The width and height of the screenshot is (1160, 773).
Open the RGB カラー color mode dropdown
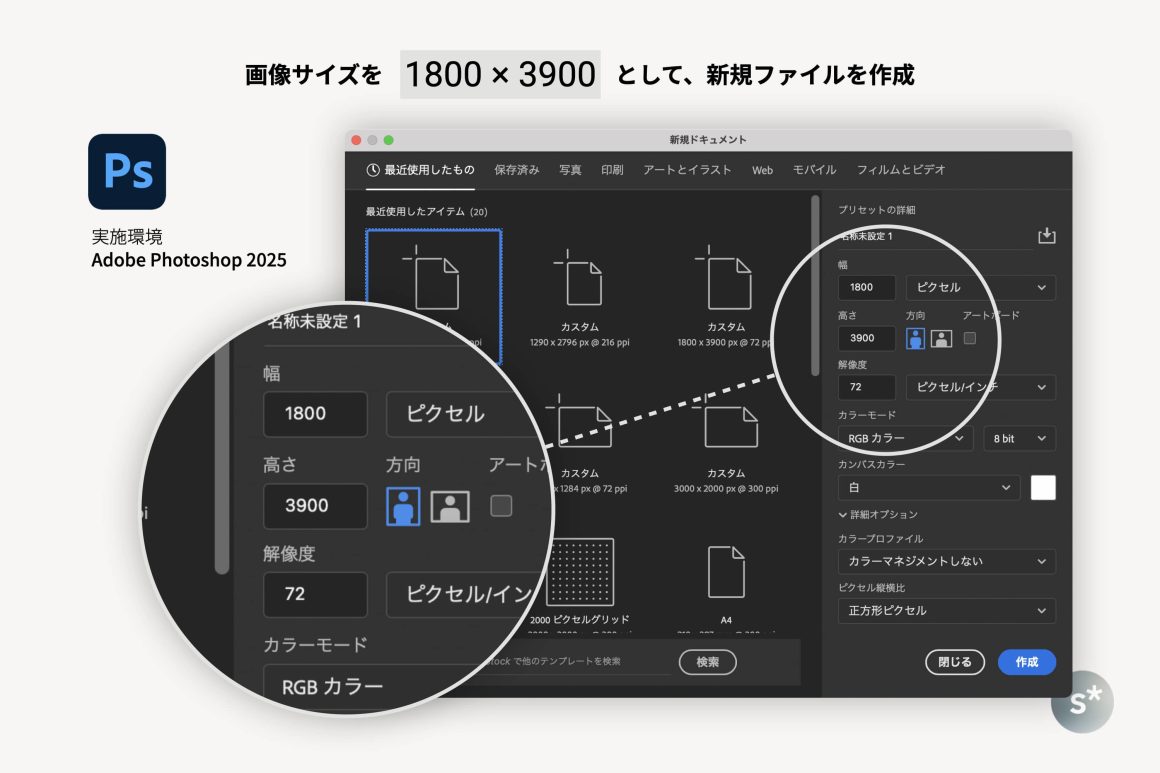point(905,438)
